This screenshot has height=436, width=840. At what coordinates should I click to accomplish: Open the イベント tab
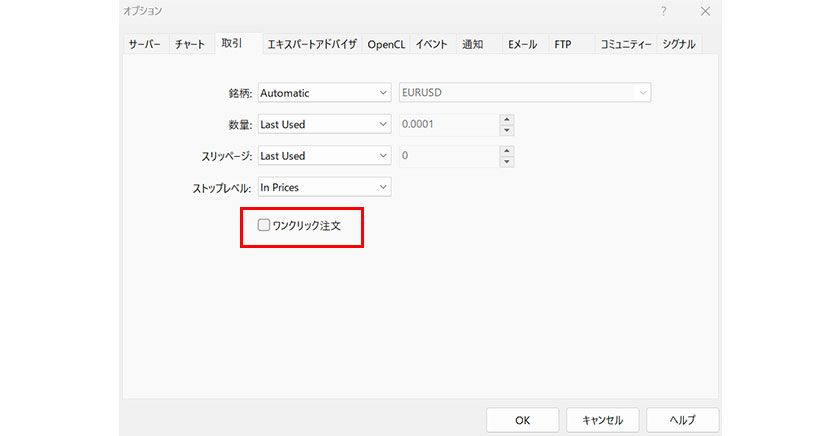[431, 45]
